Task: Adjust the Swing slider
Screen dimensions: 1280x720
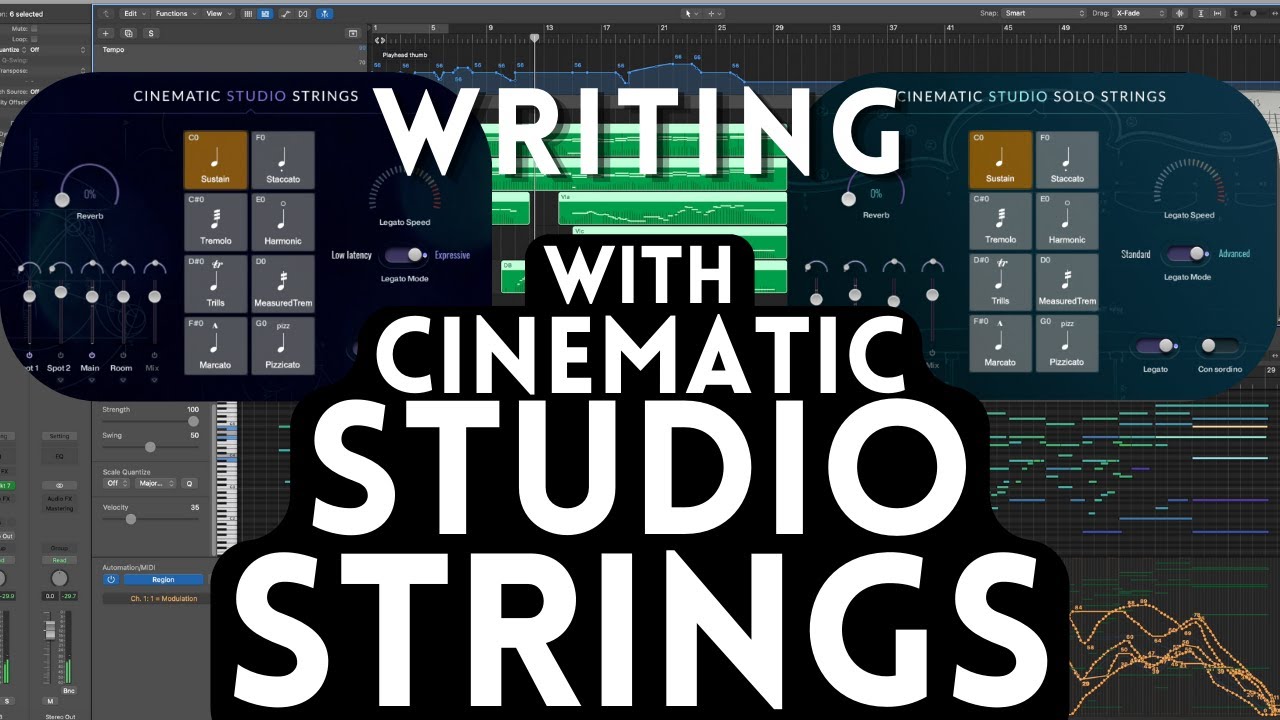Action: point(150,447)
